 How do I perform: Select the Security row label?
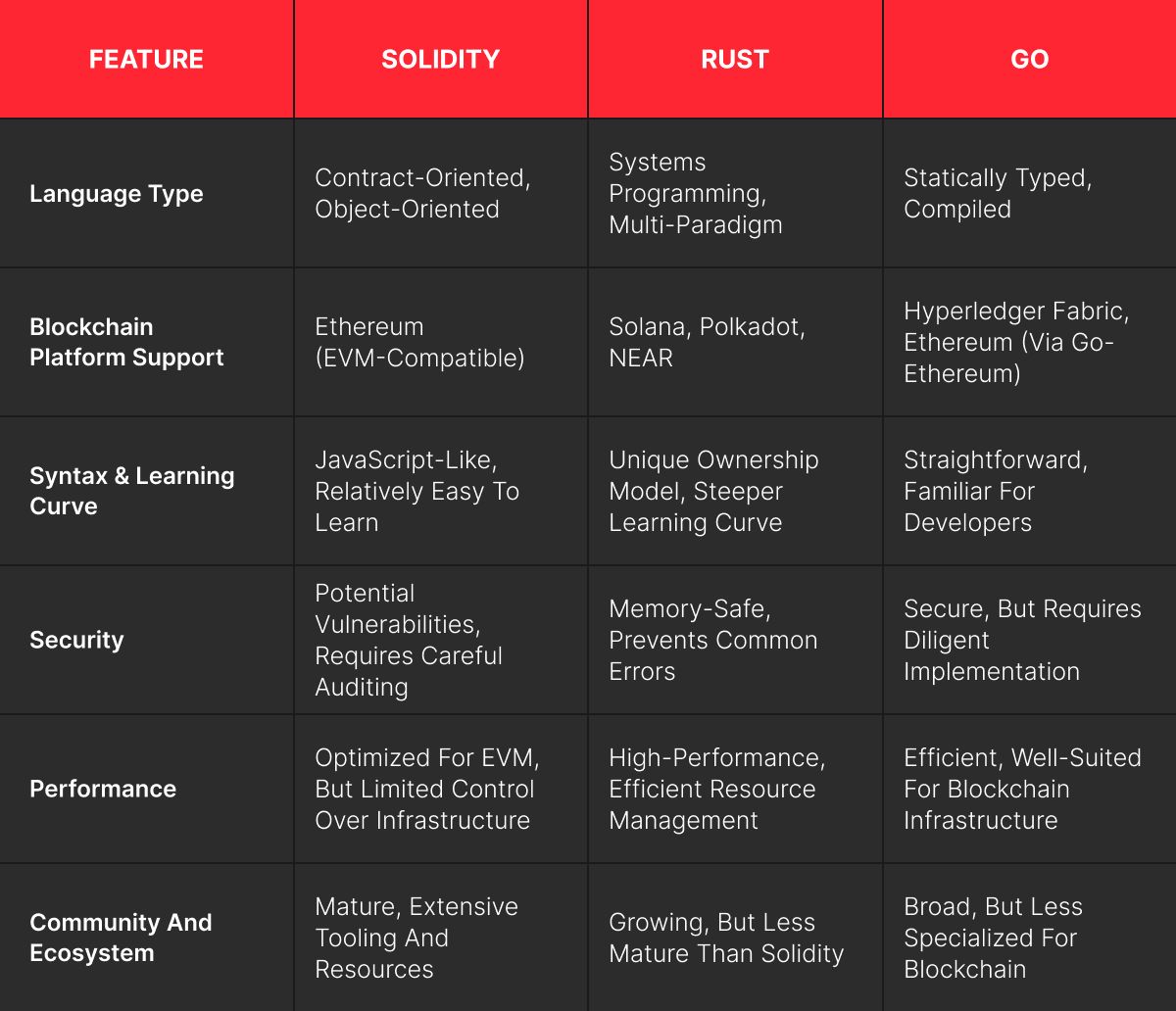pyautogui.click(x=76, y=640)
